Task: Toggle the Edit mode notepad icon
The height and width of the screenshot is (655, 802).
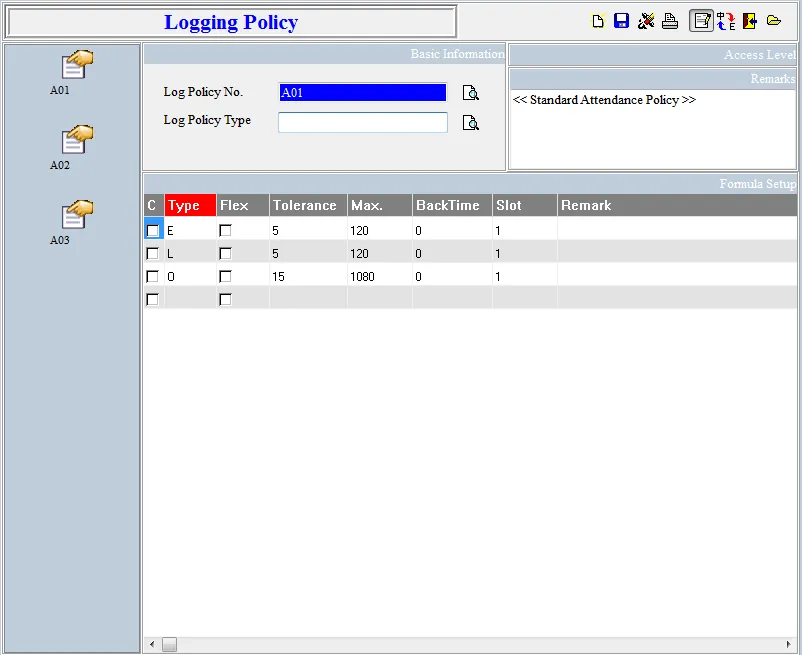Action: pyautogui.click(x=701, y=21)
